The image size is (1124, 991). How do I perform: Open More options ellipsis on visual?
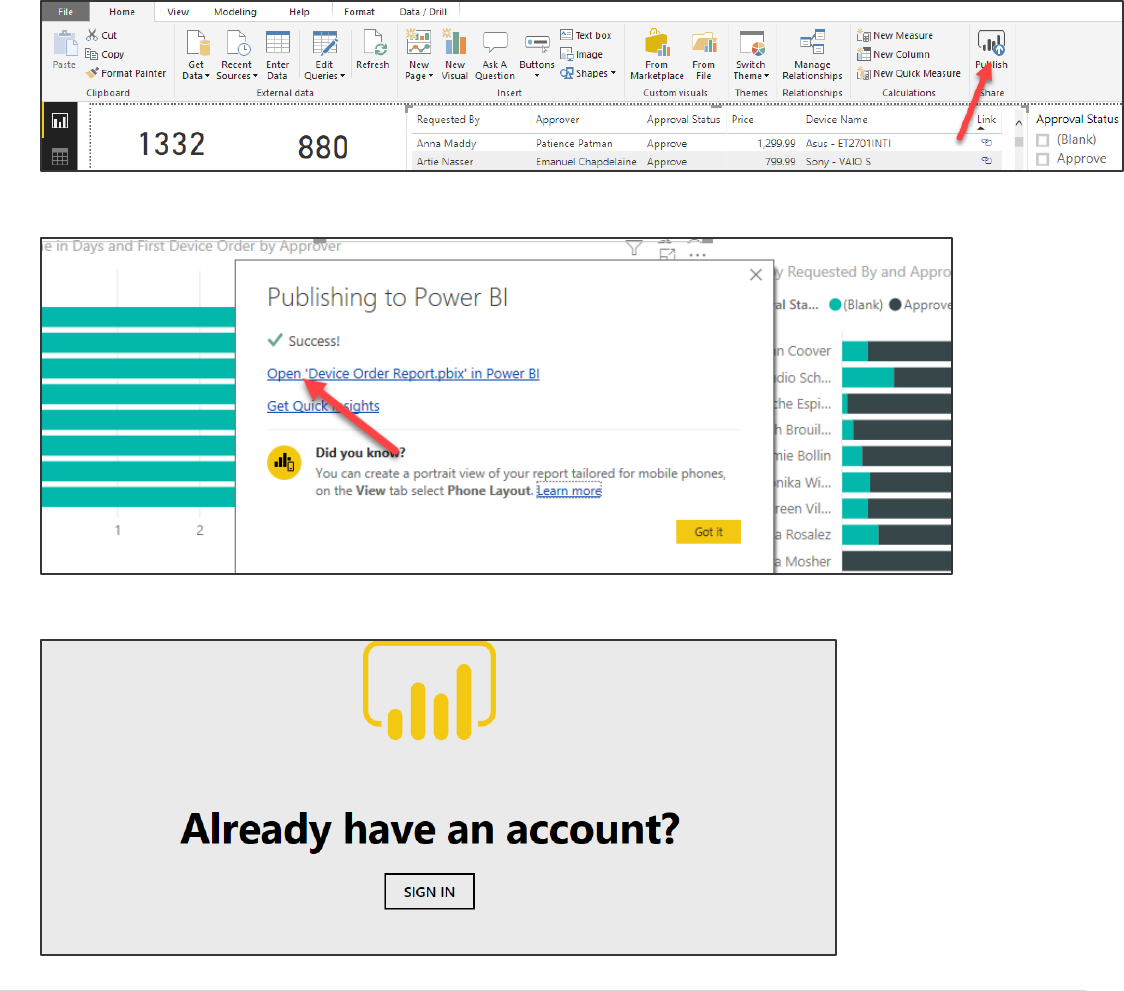[697, 255]
